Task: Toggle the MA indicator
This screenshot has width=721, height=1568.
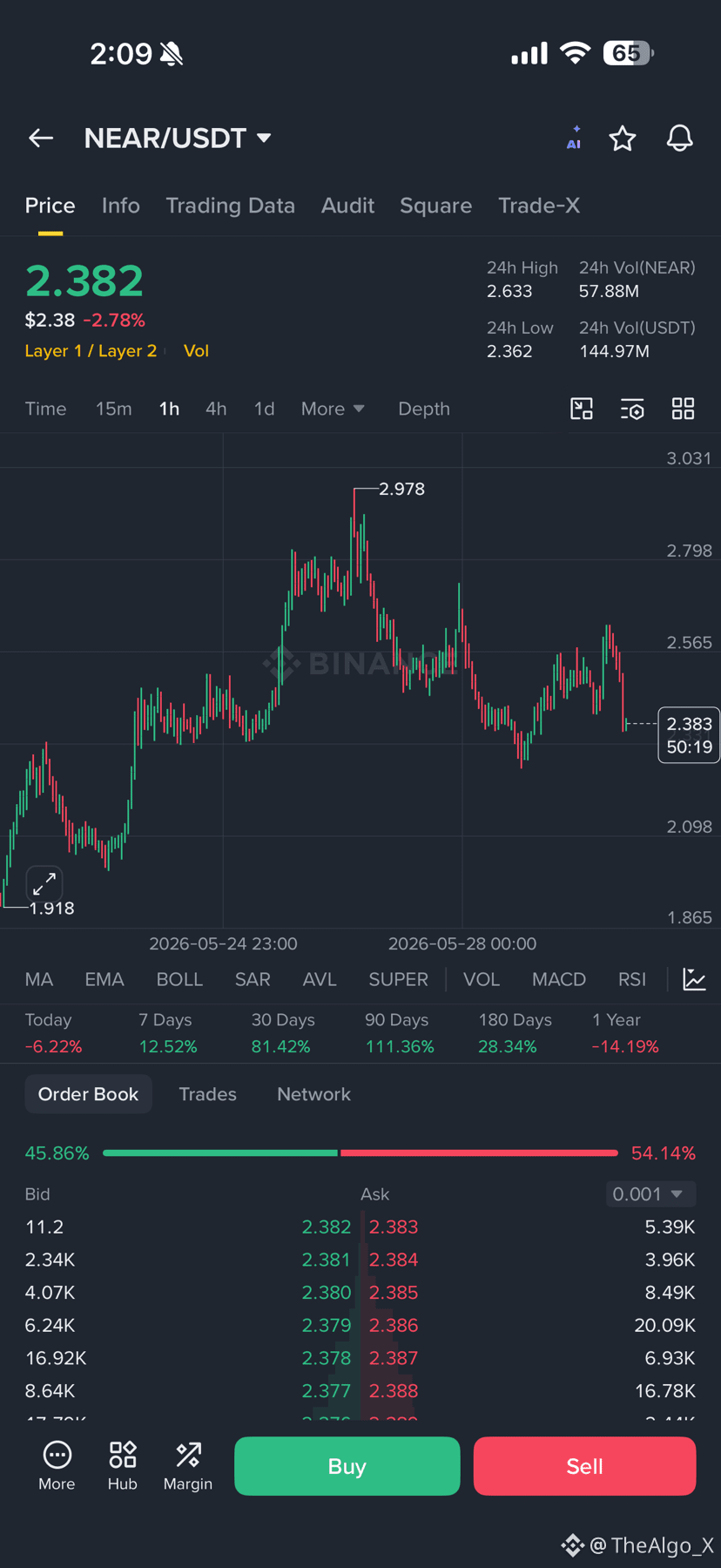Action: [x=39, y=979]
